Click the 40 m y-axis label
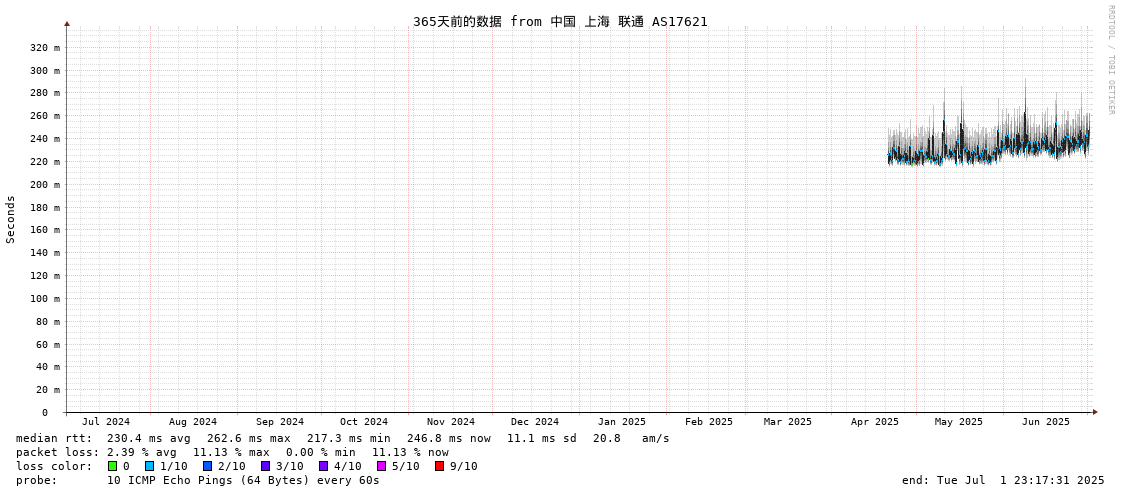Screen dimensions: 1121x494 pyautogui.click(x=47, y=367)
